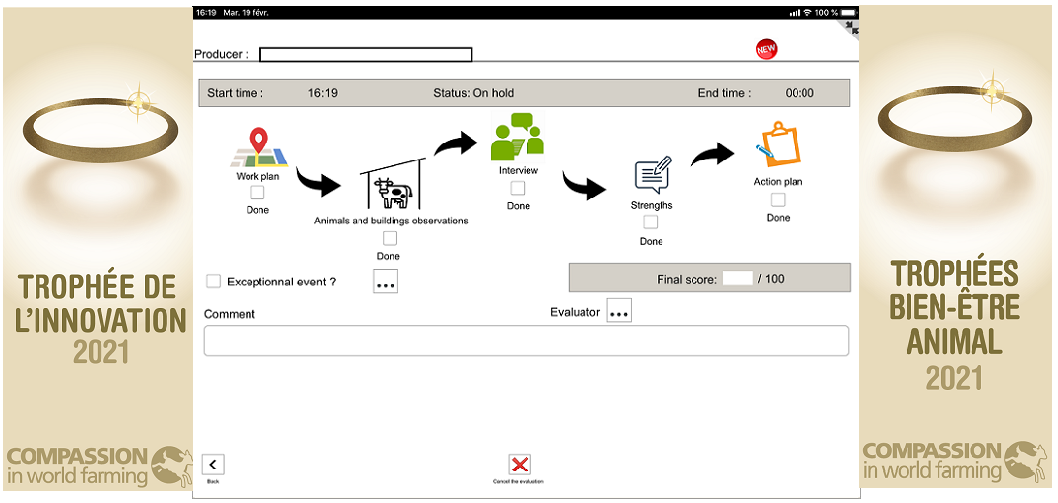Tick the Action plan Done checkbox
The height and width of the screenshot is (503, 1058).
779,200
